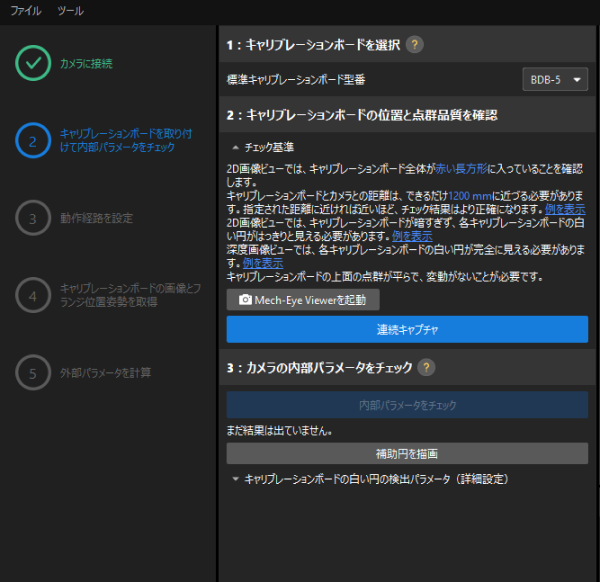Select step キャリブレーションボードを取り付けて内部パラメータをチェック
The height and width of the screenshot is (582, 600).
coord(126,140)
